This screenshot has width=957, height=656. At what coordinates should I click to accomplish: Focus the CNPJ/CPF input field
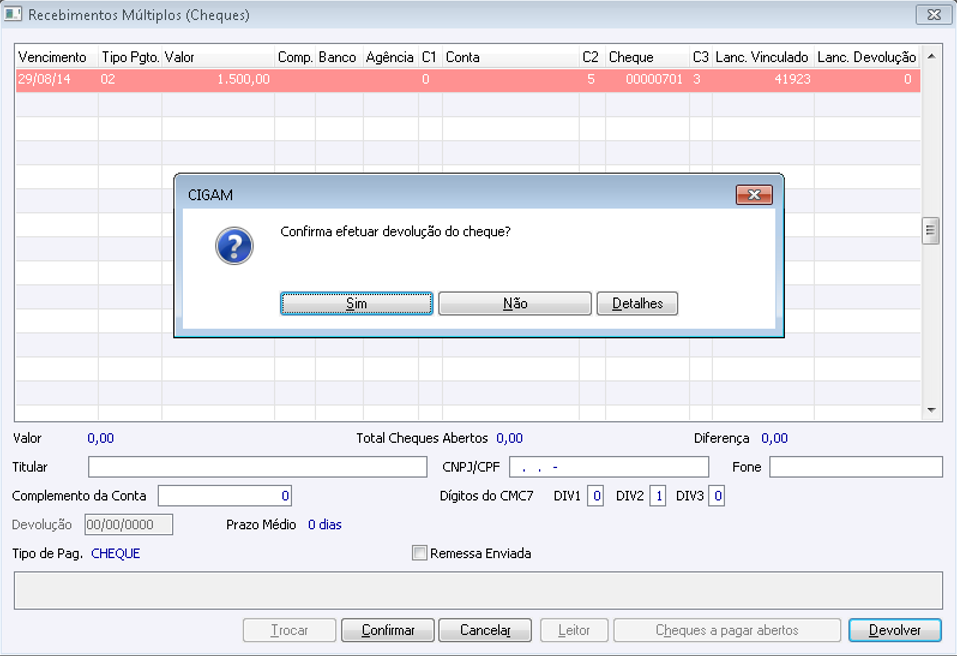coord(609,467)
